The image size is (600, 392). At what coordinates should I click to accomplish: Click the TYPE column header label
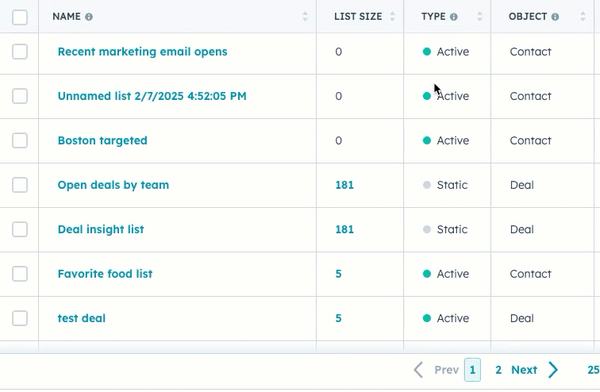click(x=434, y=16)
